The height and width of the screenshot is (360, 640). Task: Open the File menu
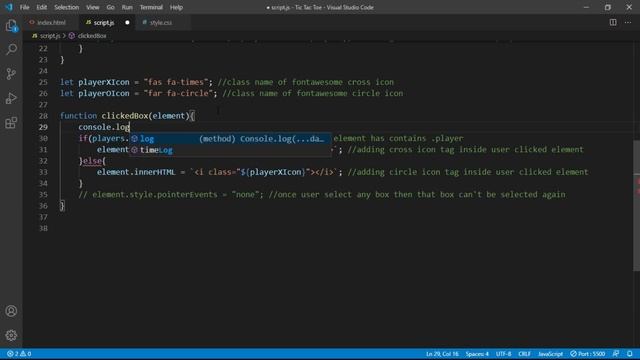click(24, 7)
